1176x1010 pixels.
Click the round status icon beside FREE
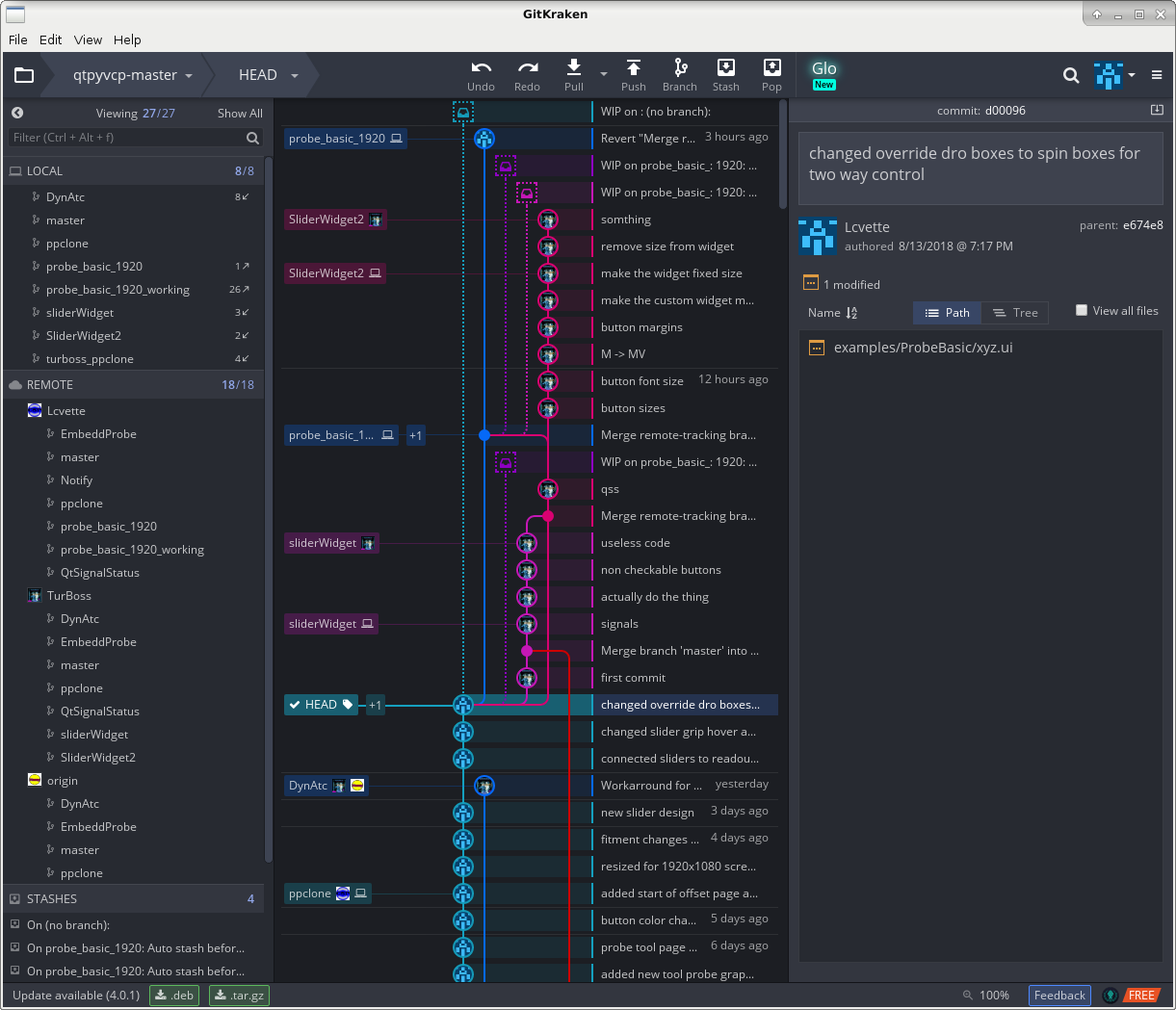pos(1111,995)
